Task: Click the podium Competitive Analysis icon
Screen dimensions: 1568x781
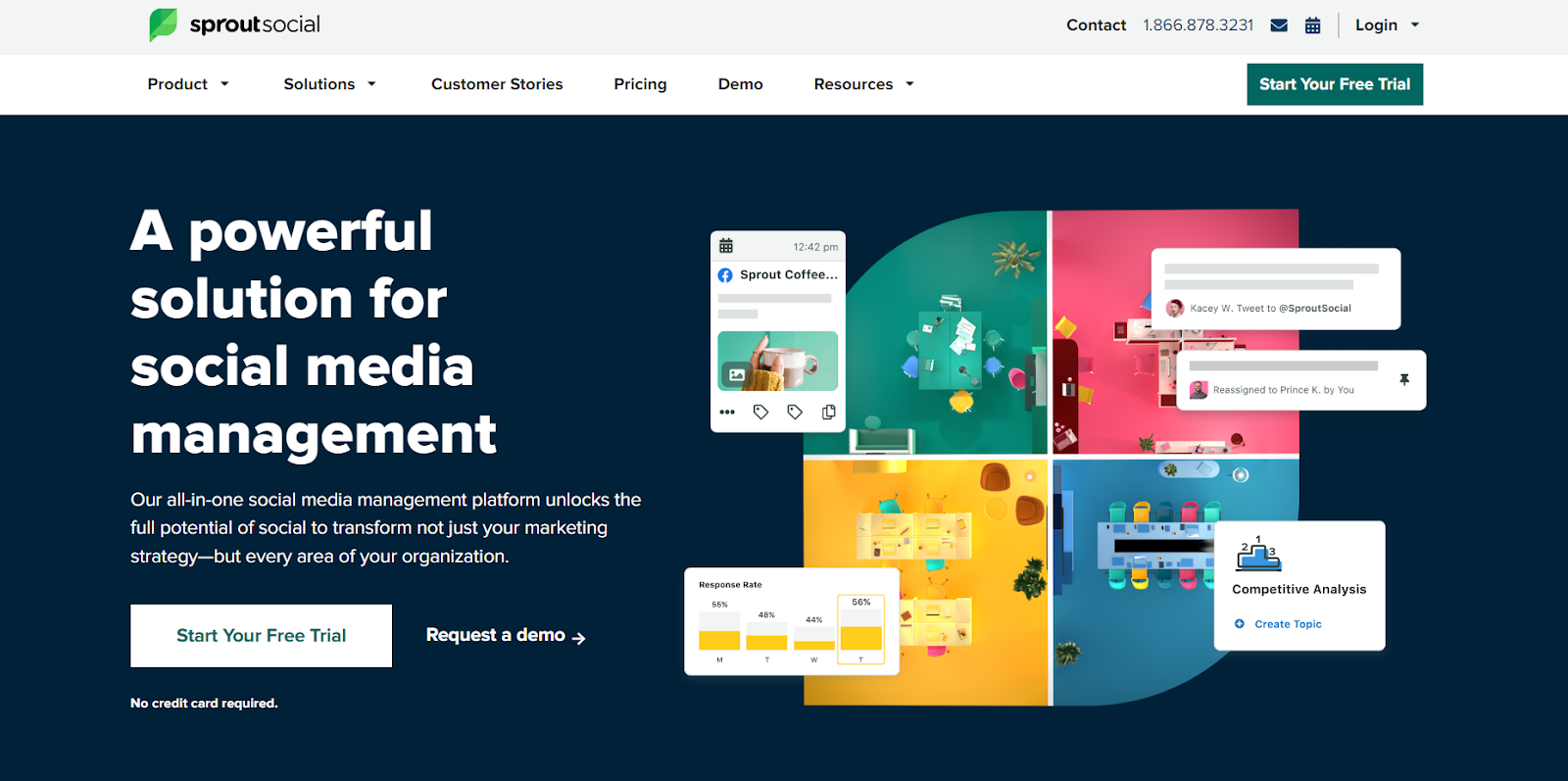Action: coord(1258,554)
